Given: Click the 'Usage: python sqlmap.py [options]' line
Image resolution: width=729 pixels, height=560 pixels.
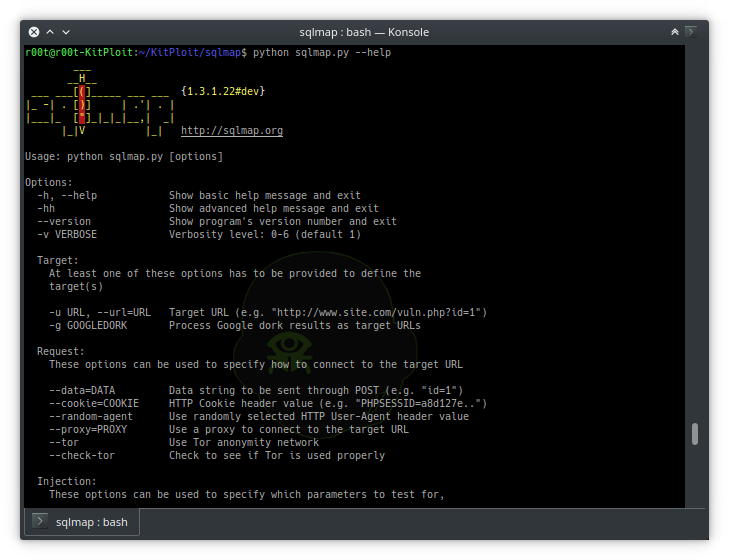Looking at the screenshot, I should click(x=124, y=157).
